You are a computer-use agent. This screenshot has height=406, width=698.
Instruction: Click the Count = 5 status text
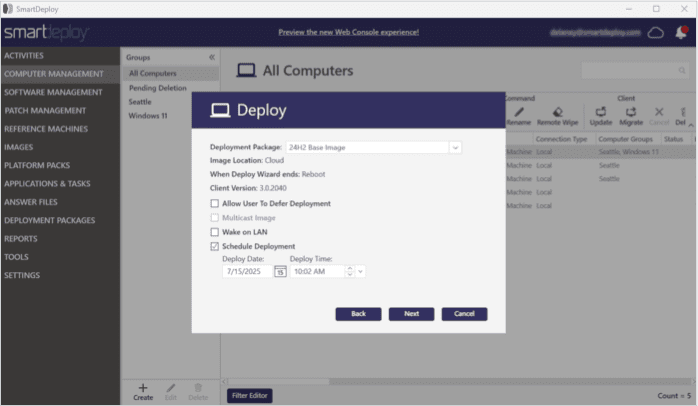[674, 395]
